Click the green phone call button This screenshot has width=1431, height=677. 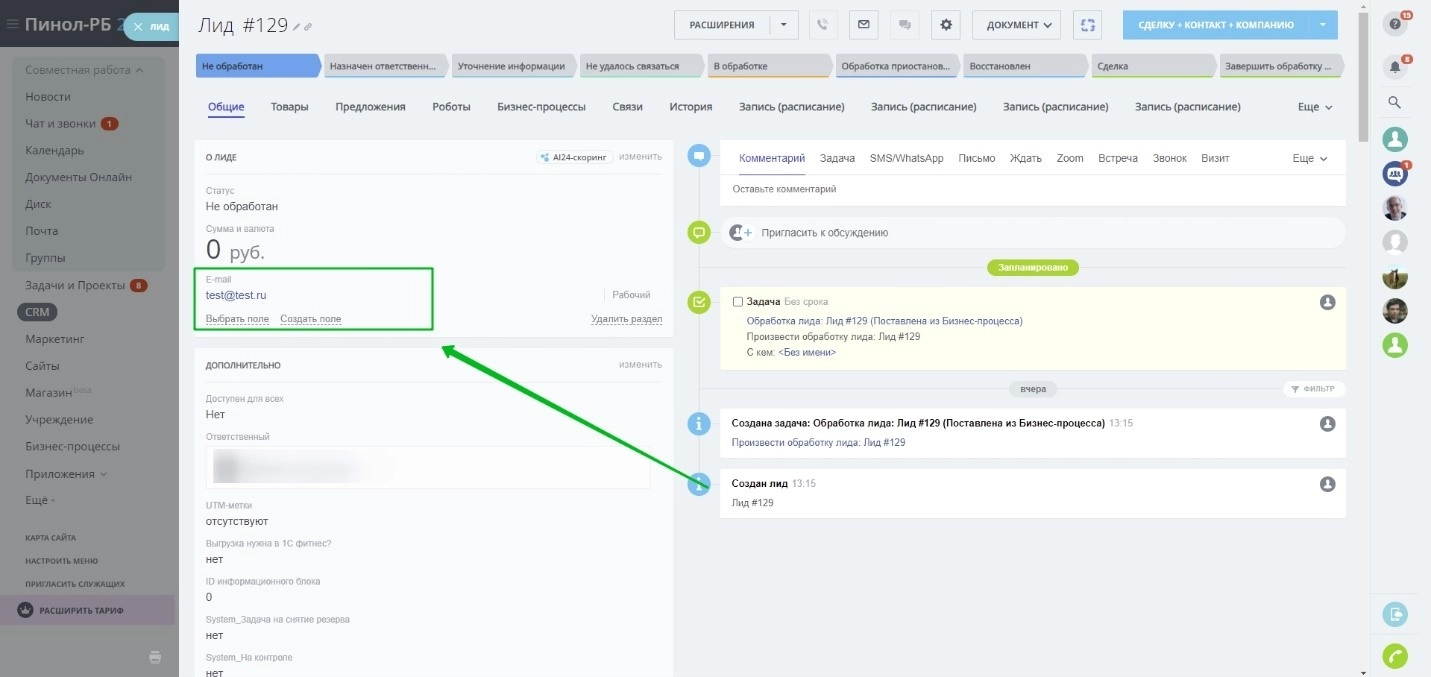(x=1395, y=656)
